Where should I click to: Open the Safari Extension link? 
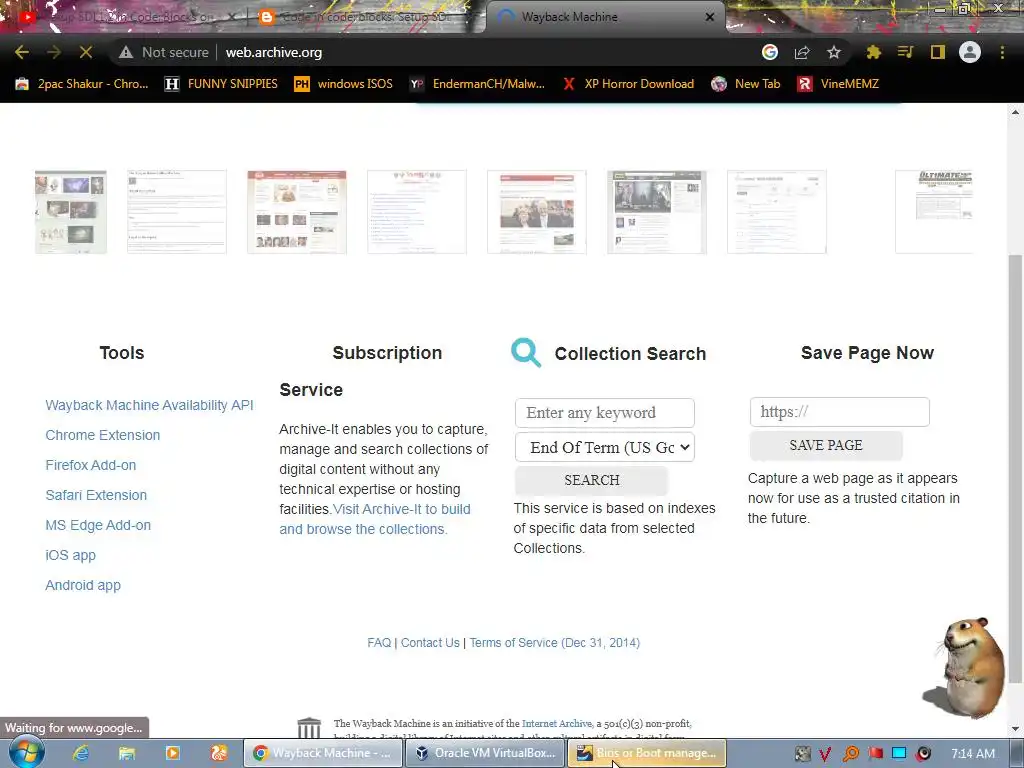point(96,495)
